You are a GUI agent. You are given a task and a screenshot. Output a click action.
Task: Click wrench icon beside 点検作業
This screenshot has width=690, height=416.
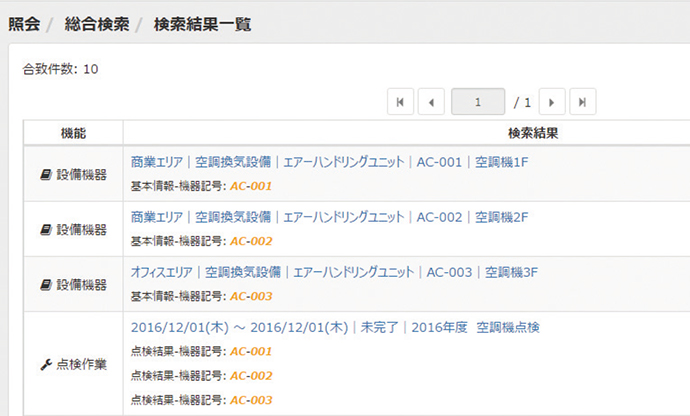coord(44,365)
